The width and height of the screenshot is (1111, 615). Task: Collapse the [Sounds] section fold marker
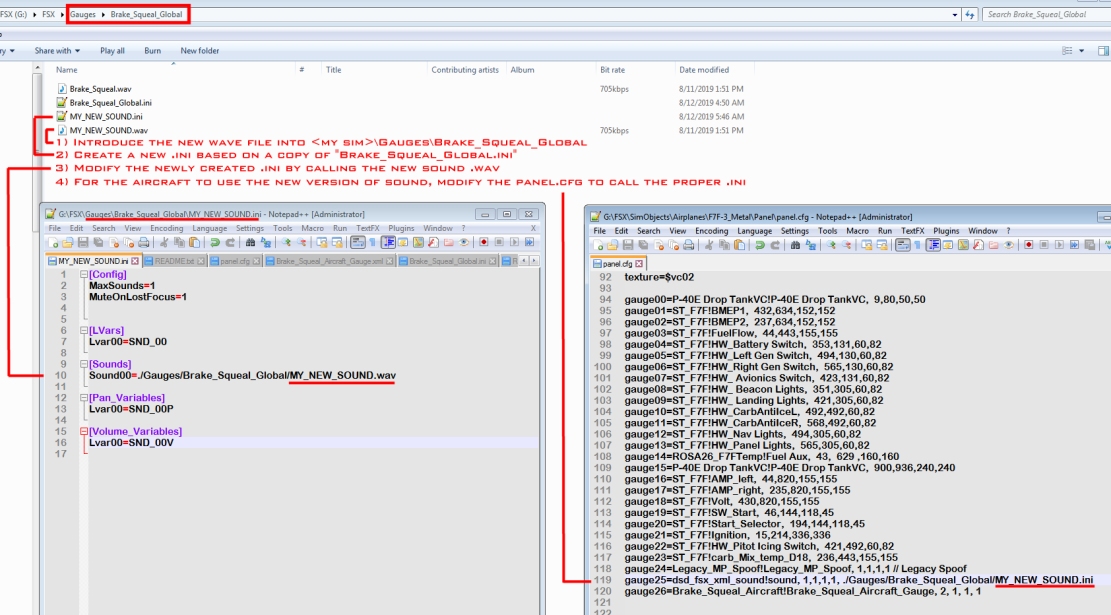point(84,364)
